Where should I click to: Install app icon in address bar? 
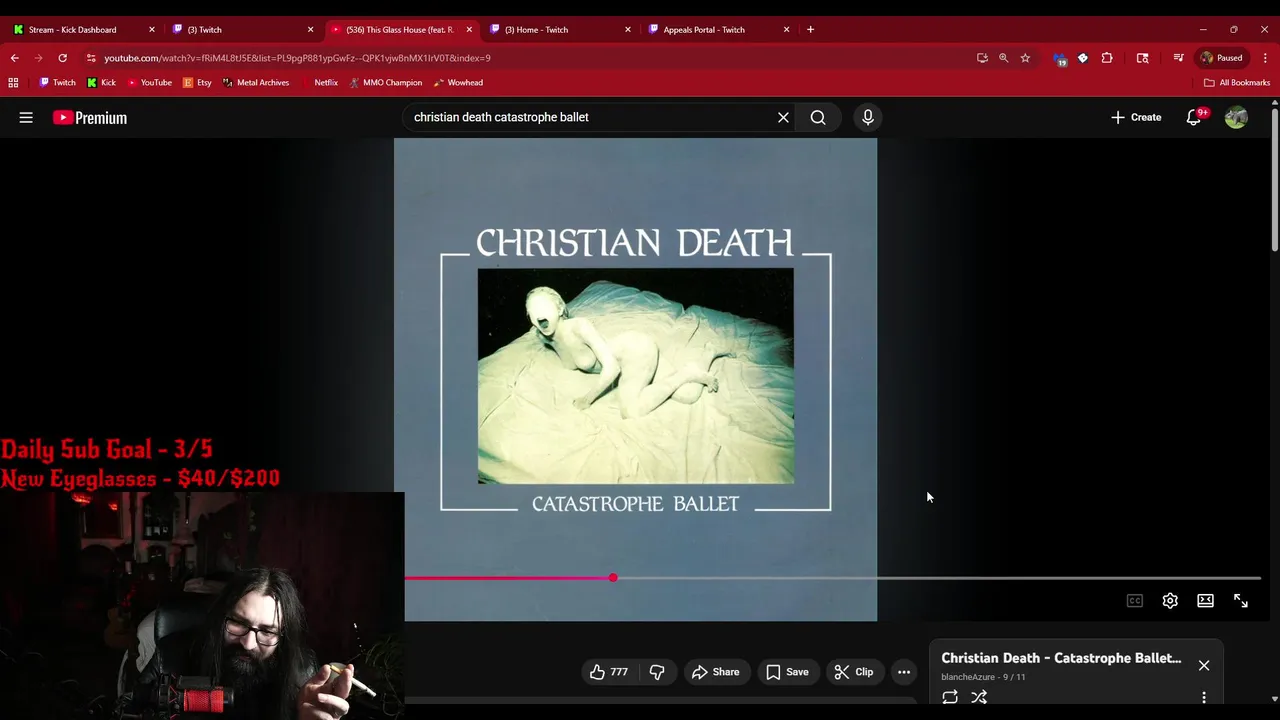point(982,58)
